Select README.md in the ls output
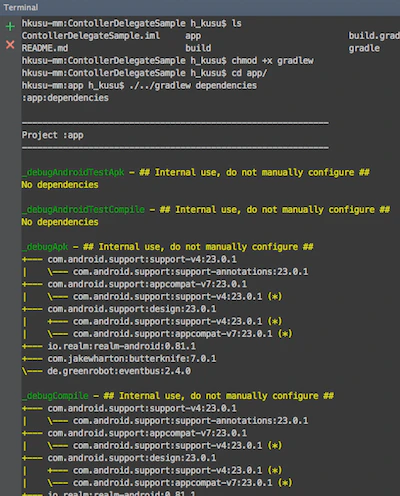 tap(45, 48)
